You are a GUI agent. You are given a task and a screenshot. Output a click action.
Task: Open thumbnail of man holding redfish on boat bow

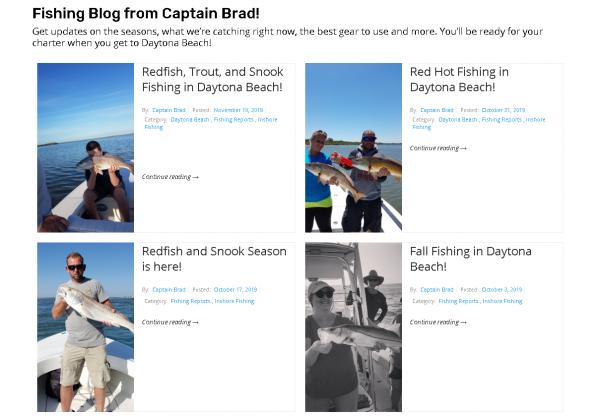86,148
